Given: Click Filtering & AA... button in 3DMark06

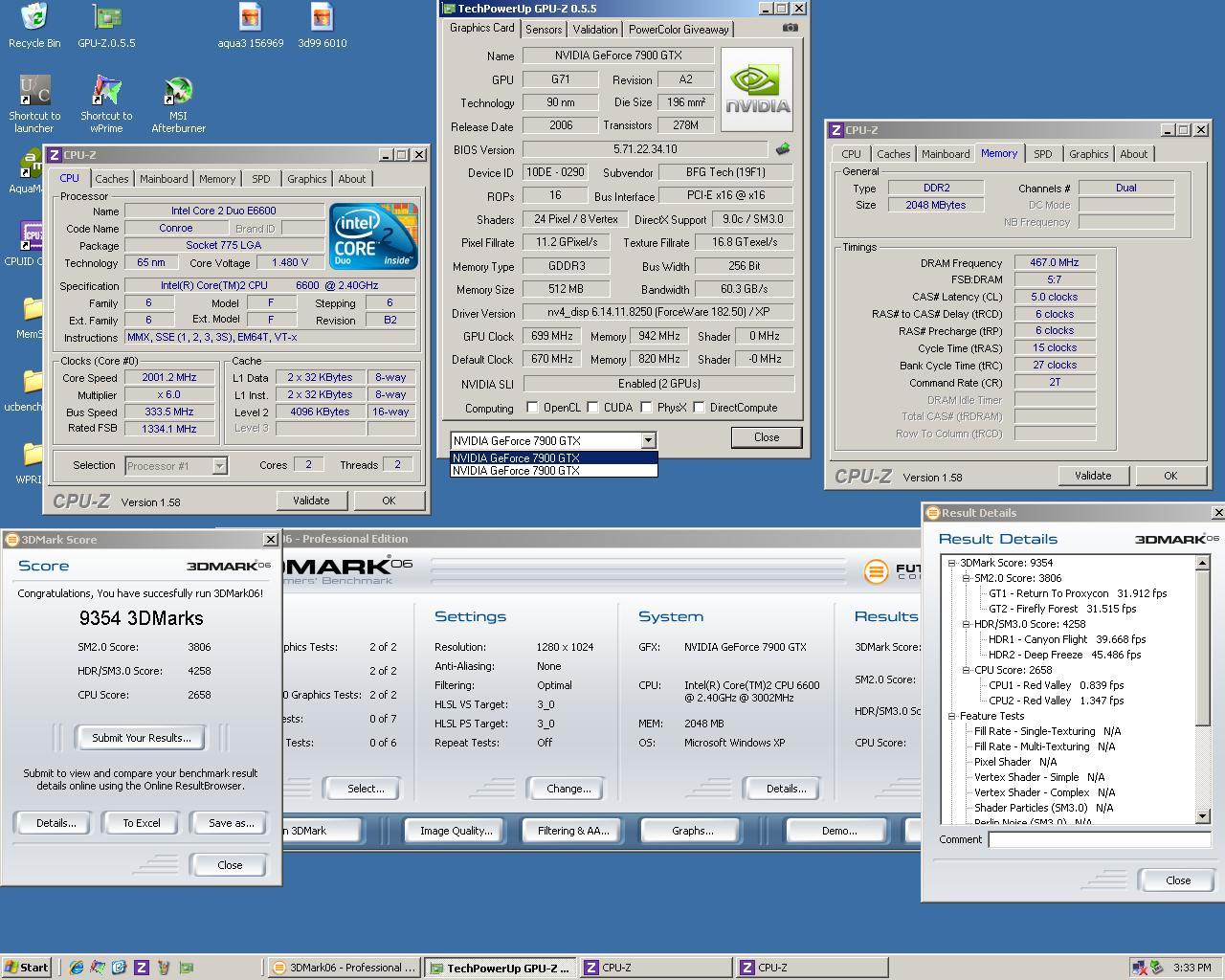Looking at the screenshot, I should click(x=573, y=831).
